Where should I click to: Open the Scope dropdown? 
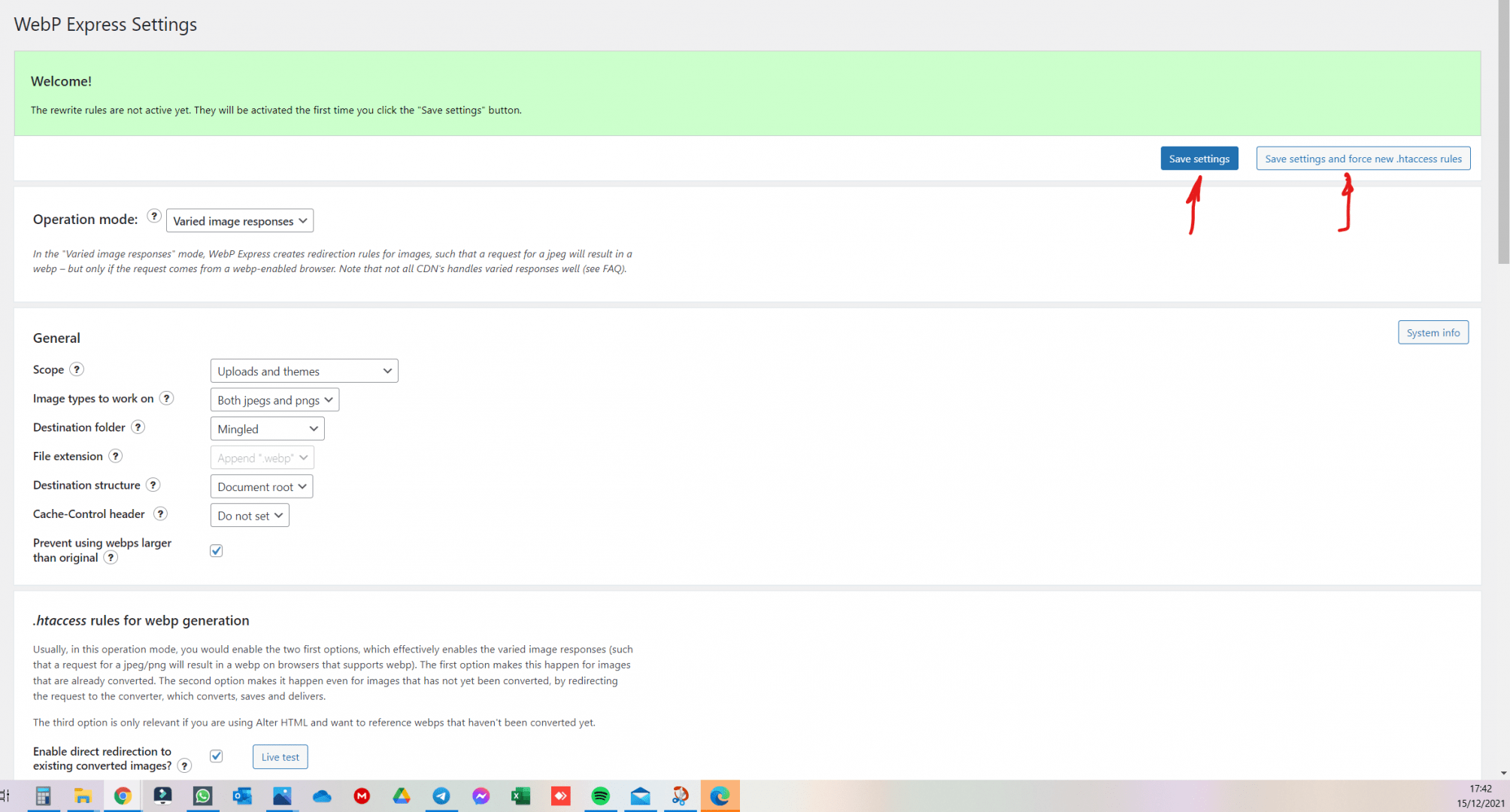(x=305, y=371)
